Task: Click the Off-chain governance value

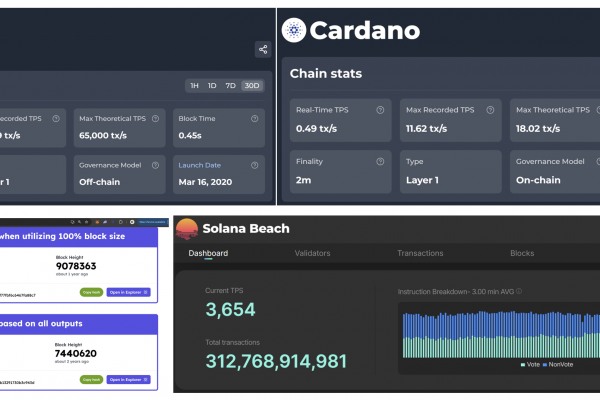Action: (99, 182)
